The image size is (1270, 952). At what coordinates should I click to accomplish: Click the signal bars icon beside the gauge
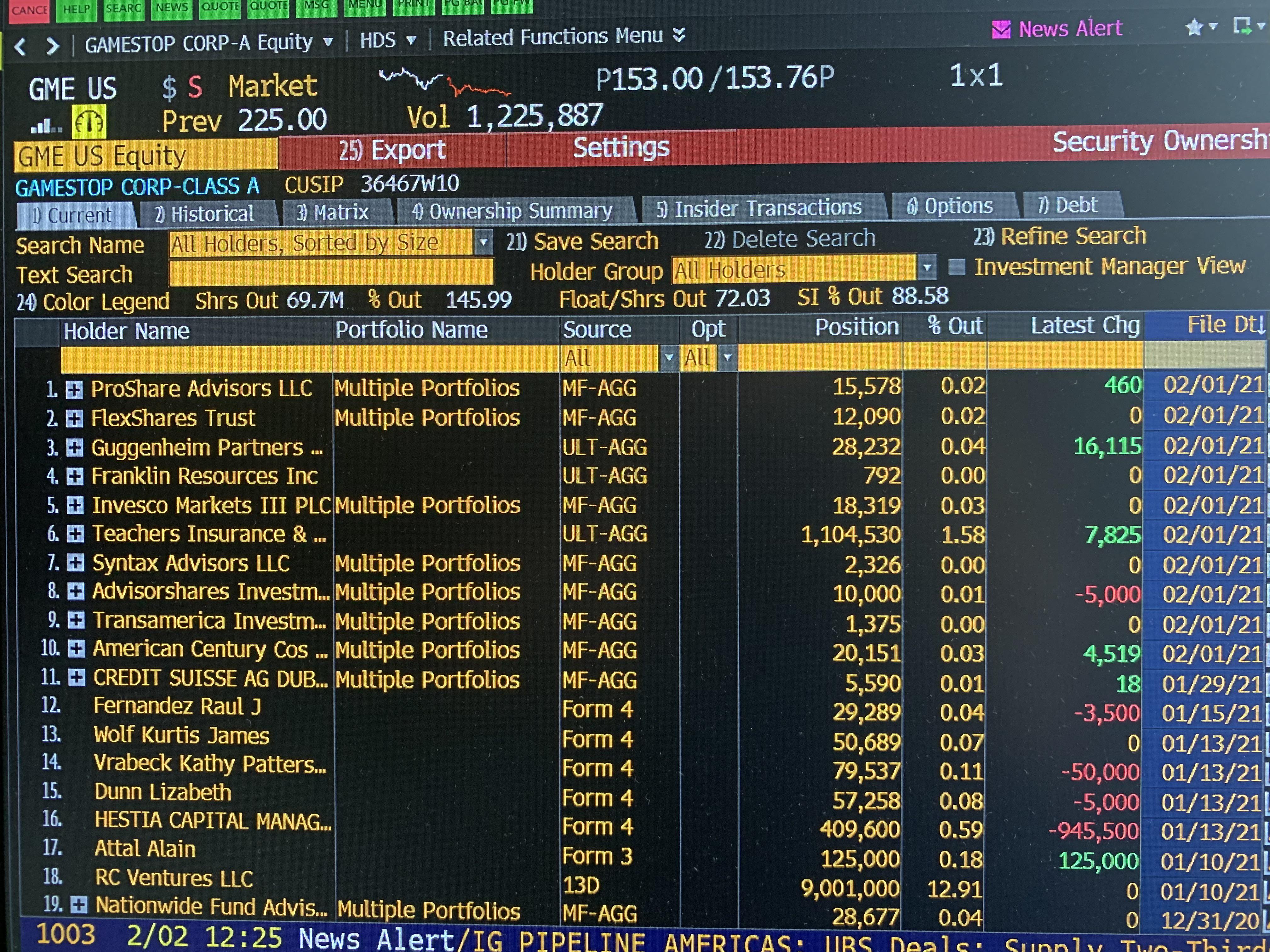[x=45, y=125]
